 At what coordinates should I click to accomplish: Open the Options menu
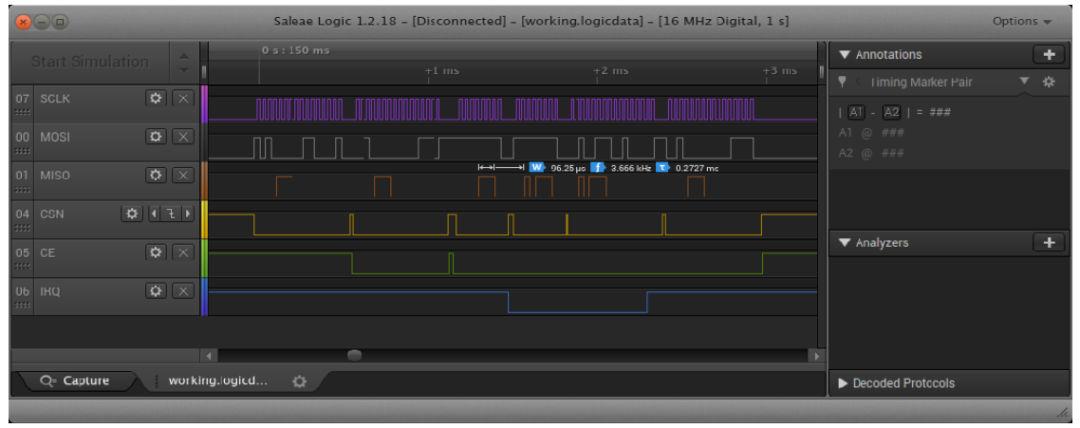[x=1022, y=21]
